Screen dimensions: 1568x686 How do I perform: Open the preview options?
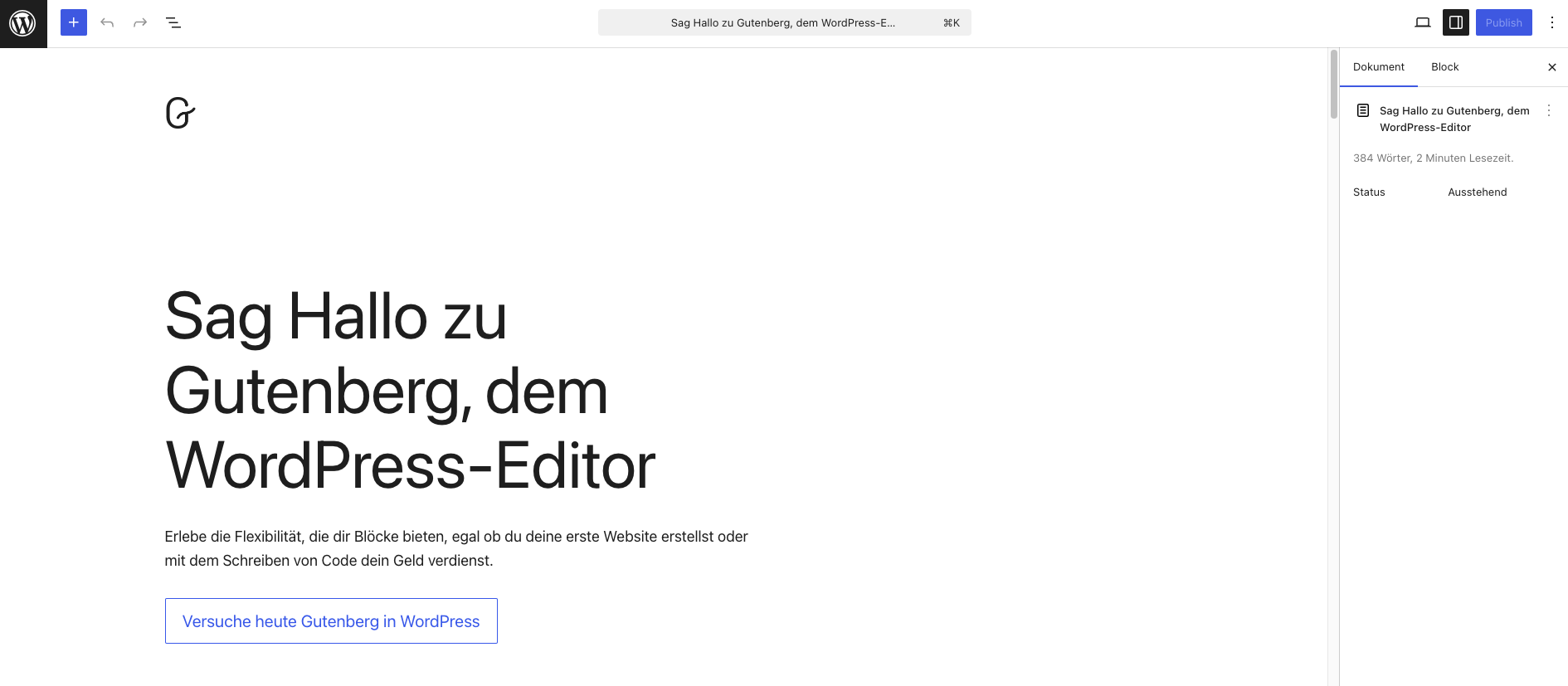(1422, 22)
